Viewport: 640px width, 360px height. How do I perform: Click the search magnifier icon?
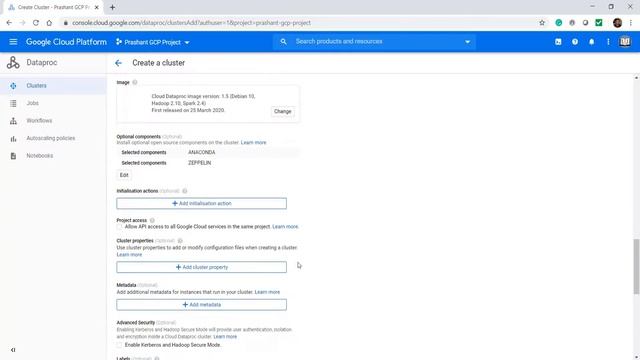283,42
